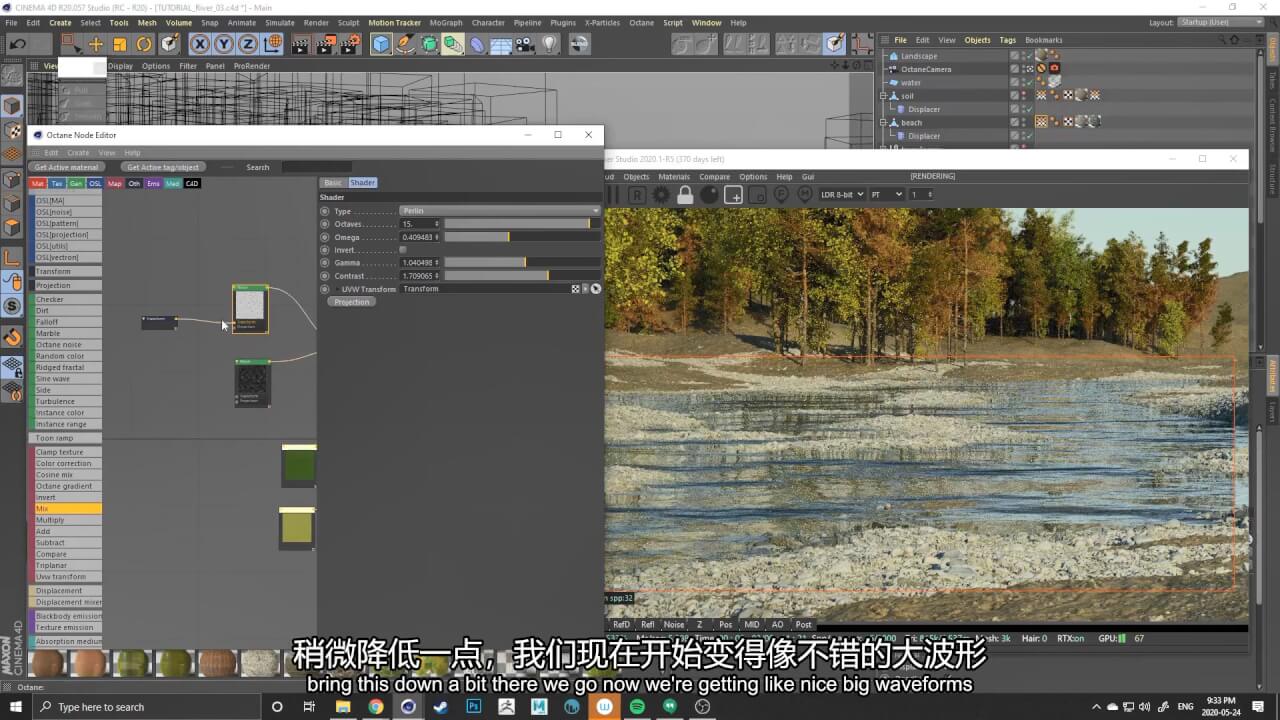Click the render lock icon in Octane viewer
Image resolution: width=1280 pixels, height=720 pixels.
(686, 195)
